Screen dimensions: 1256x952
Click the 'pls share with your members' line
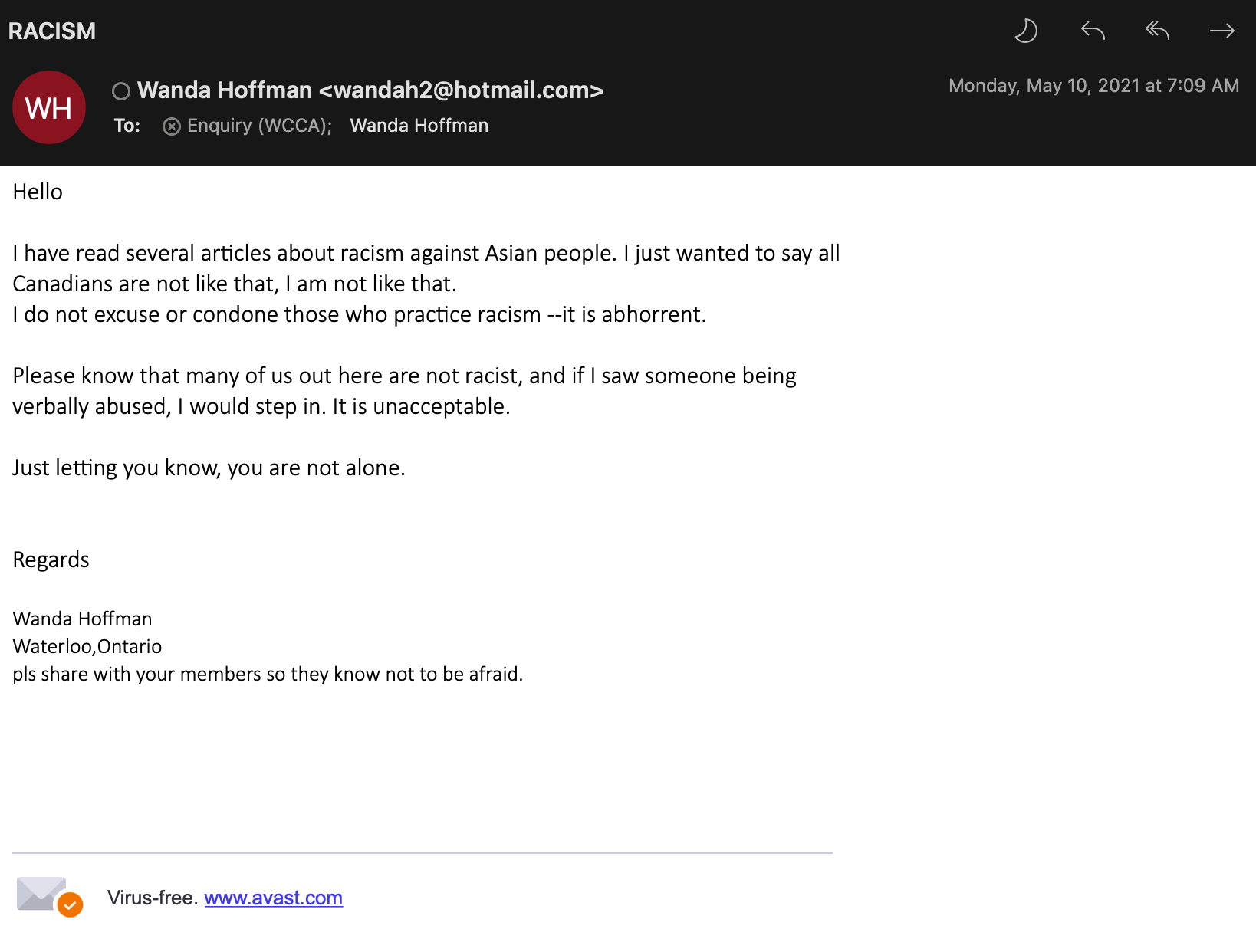(268, 674)
